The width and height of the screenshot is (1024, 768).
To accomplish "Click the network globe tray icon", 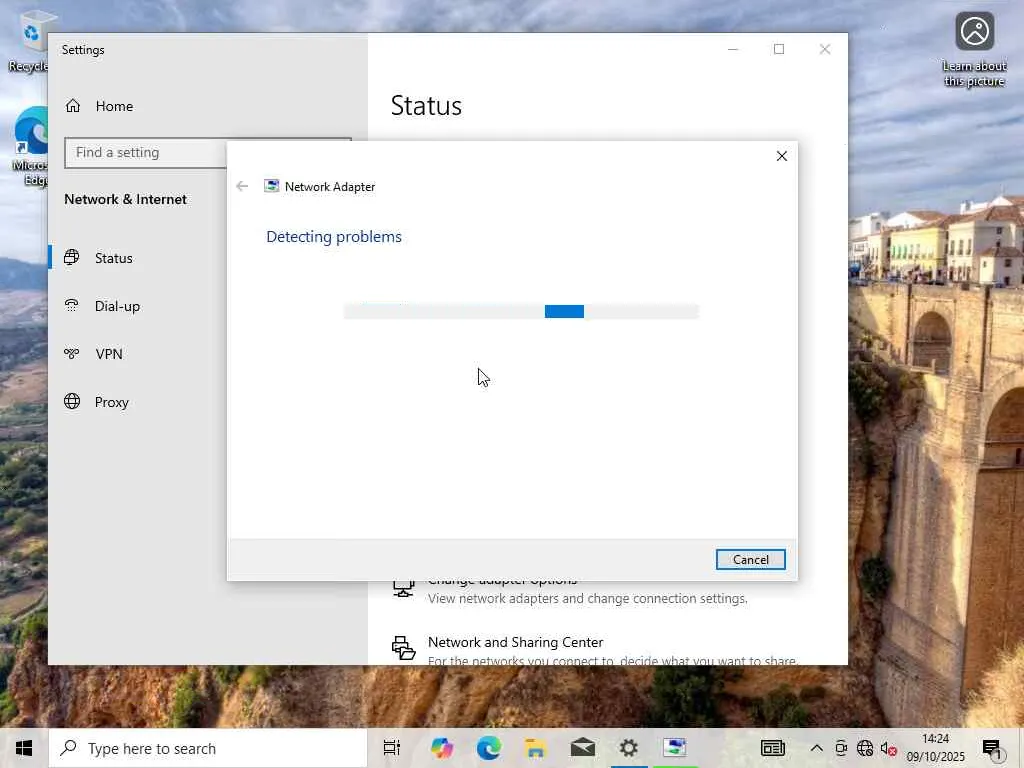I will pyautogui.click(x=865, y=748).
